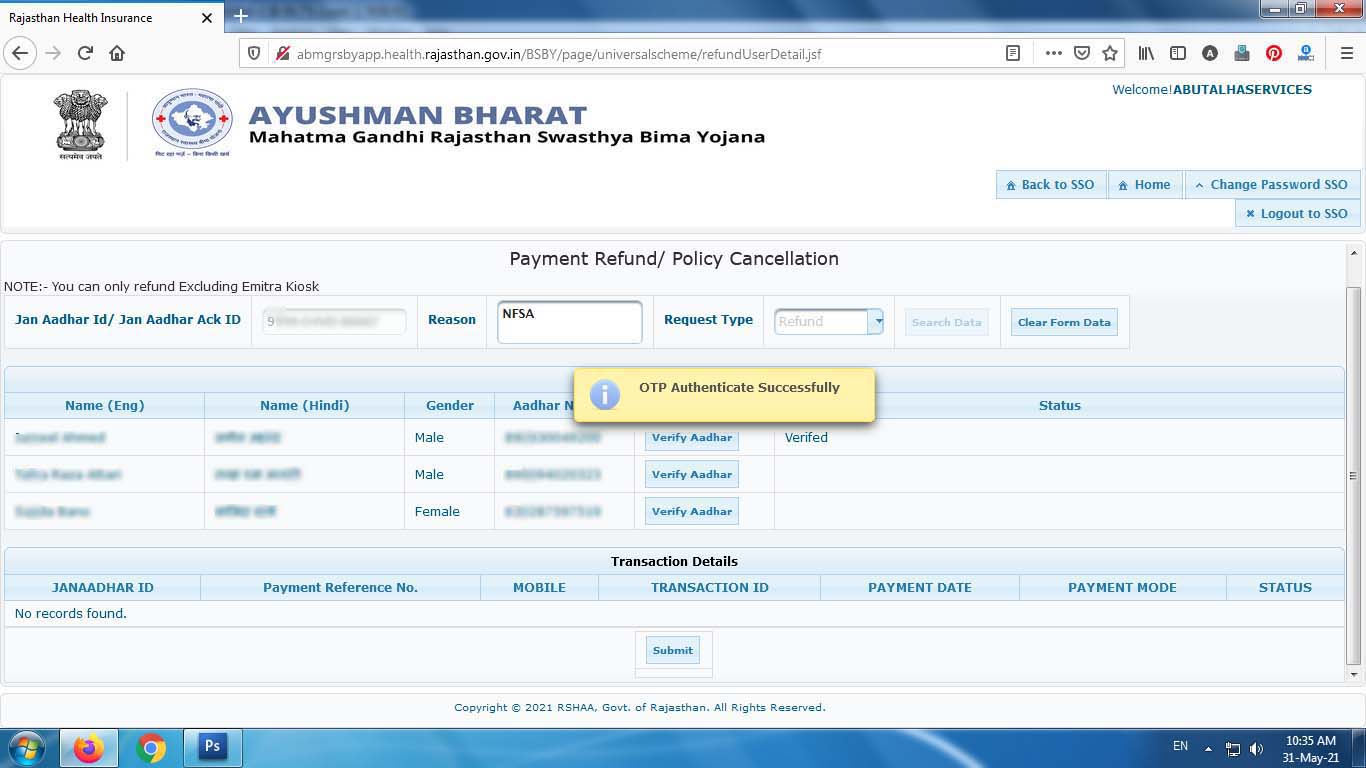Click 'No records found.' text
This screenshot has width=1366, height=768.
(x=71, y=613)
